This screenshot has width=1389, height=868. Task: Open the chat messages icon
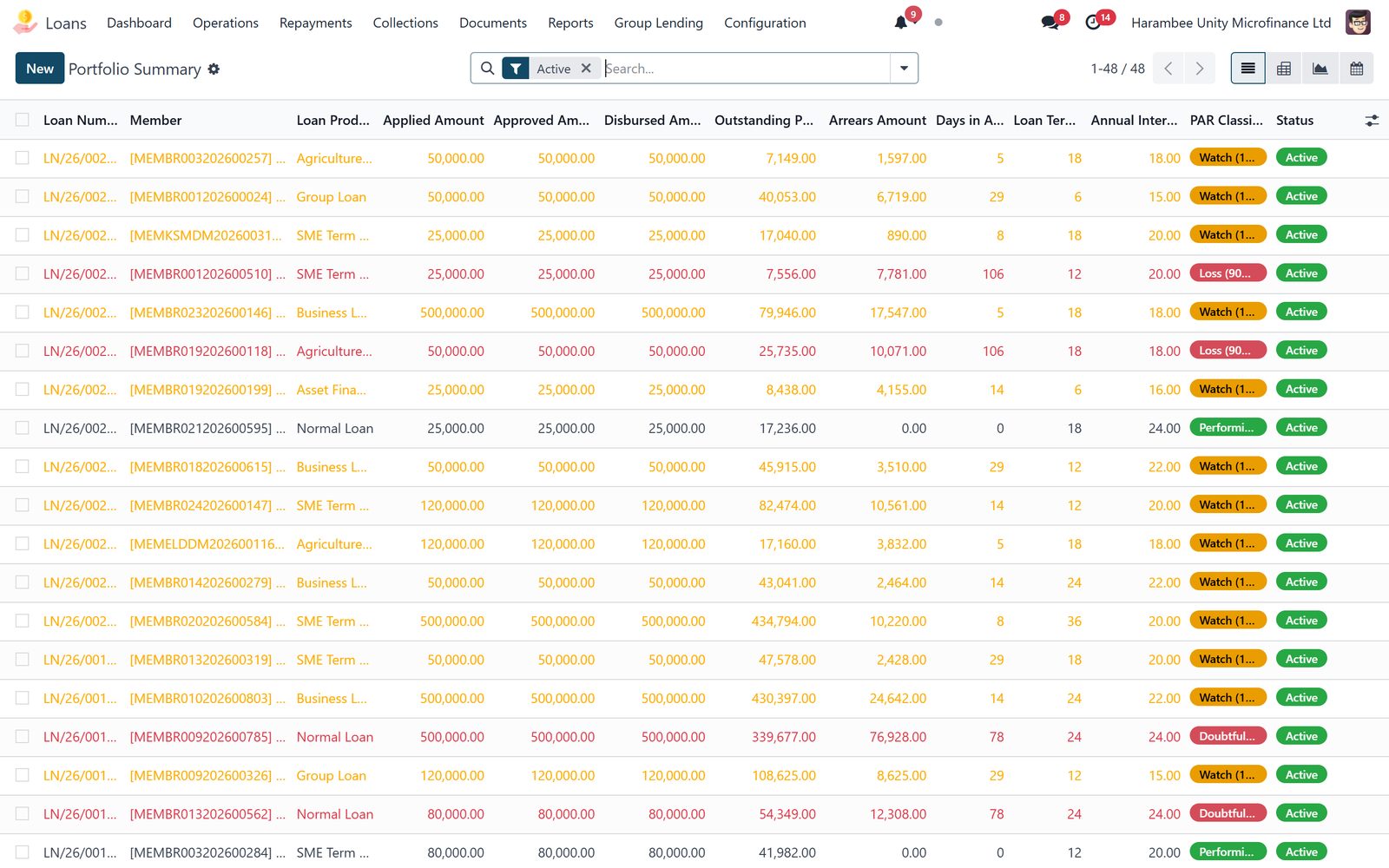click(x=1050, y=23)
